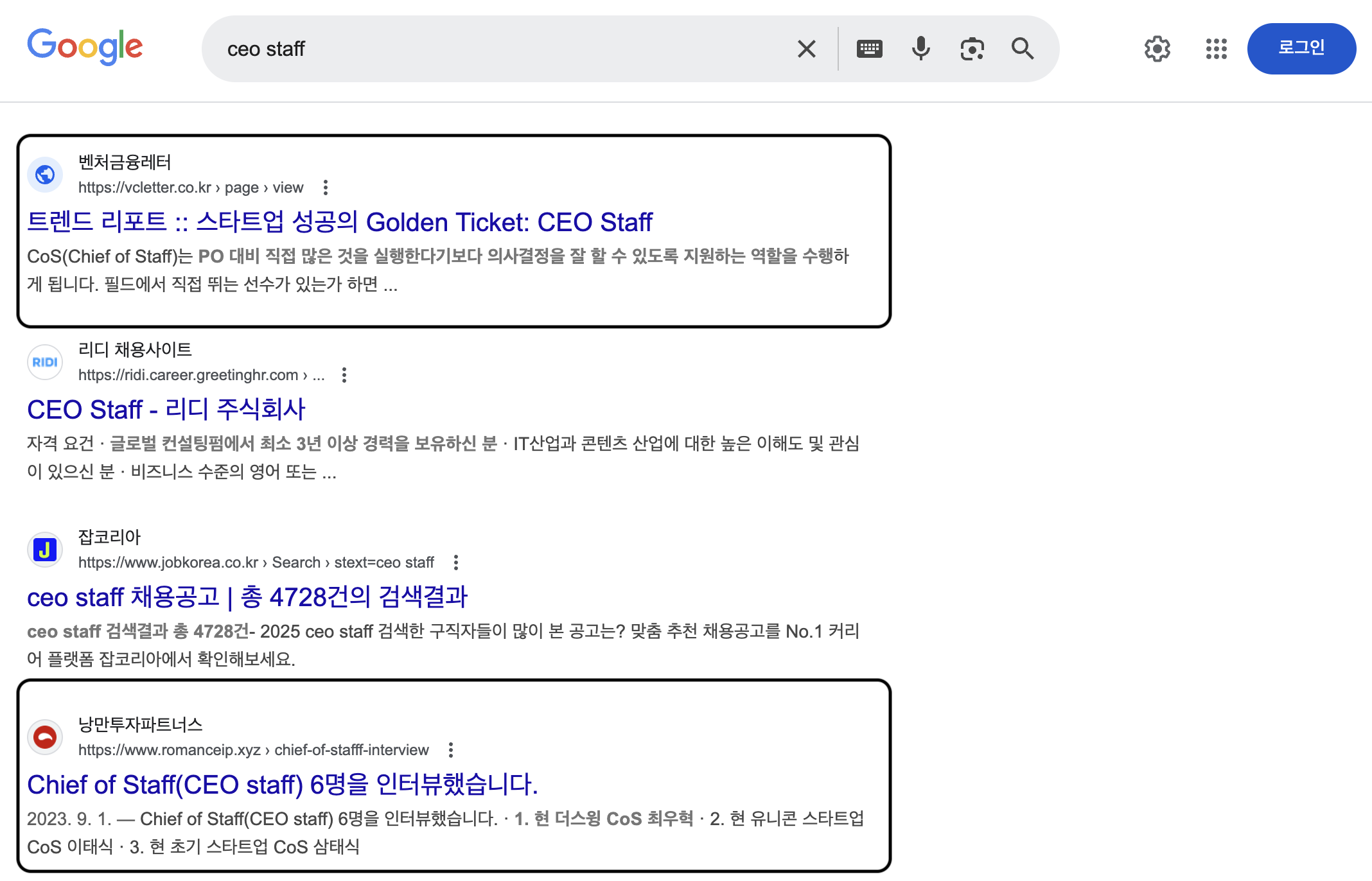Clear the search box text
The image size is (1372, 881).
(x=806, y=49)
